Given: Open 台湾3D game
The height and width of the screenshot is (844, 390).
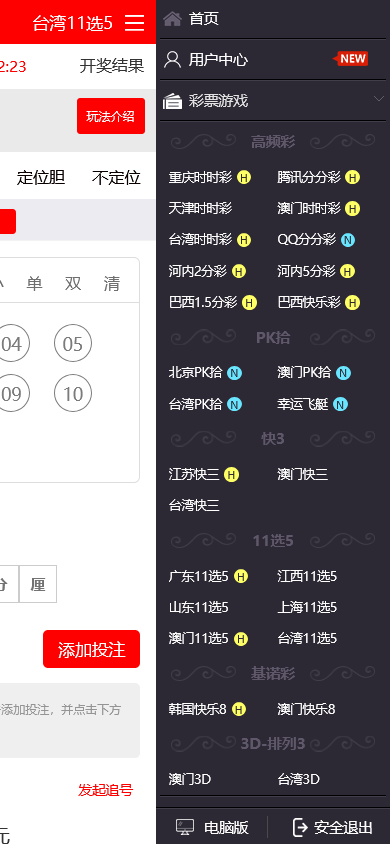Looking at the screenshot, I should point(299,779).
